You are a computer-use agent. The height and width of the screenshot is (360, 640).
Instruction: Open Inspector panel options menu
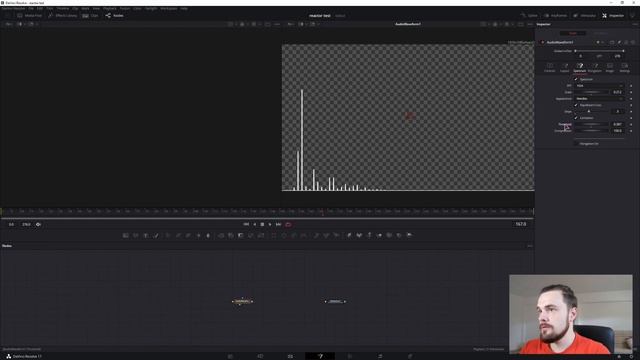coord(635,24)
